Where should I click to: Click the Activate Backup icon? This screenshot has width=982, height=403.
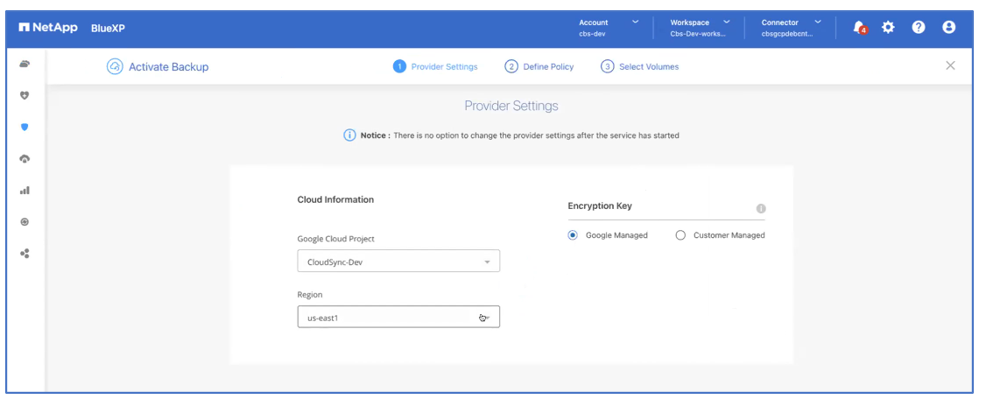(x=114, y=67)
